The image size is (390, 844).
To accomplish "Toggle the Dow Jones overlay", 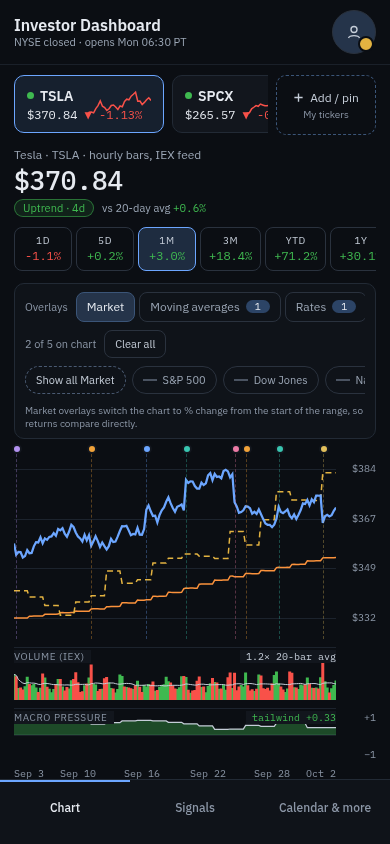I will tap(271, 380).
